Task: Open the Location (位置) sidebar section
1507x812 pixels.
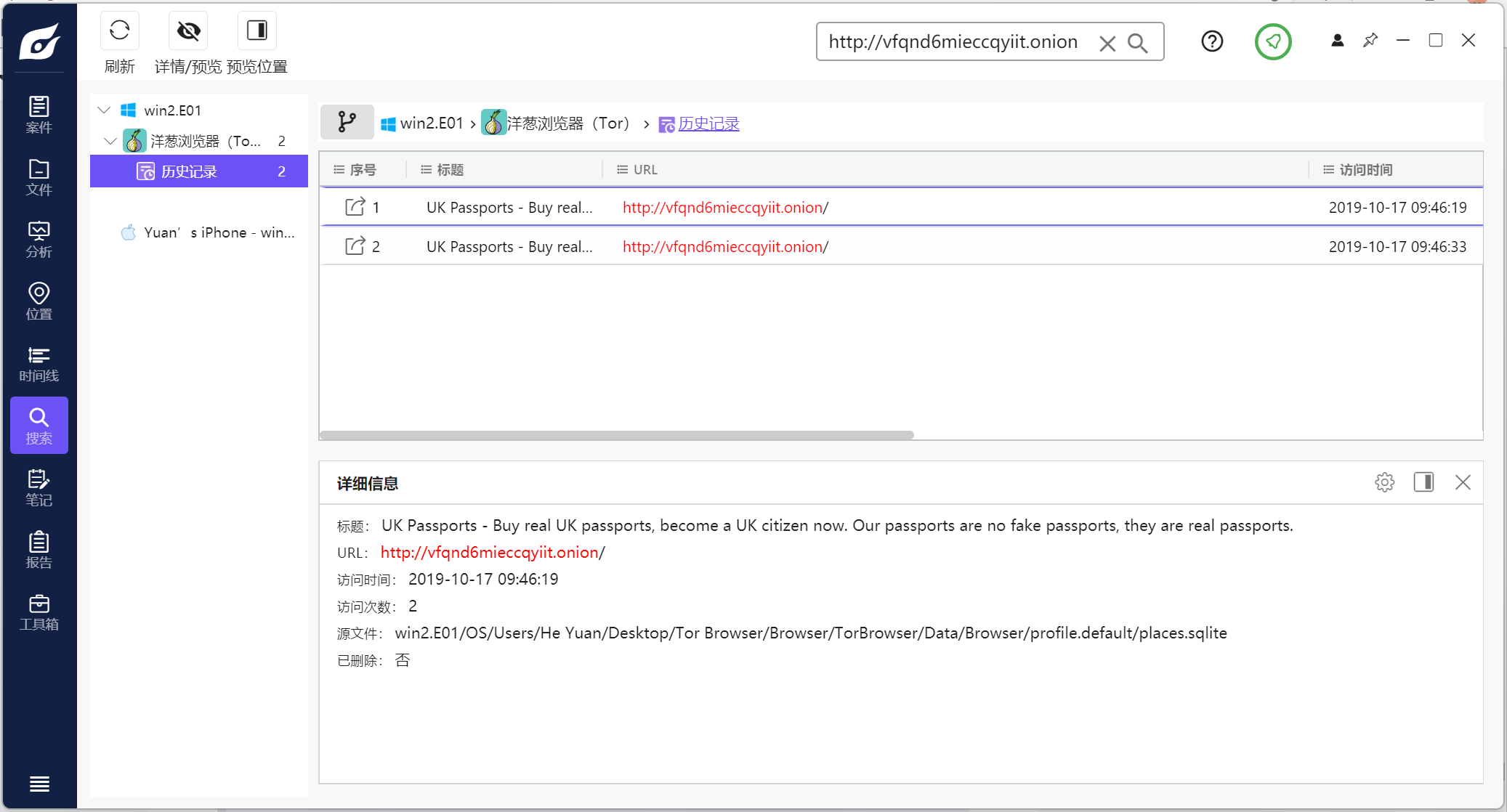Action: coord(39,301)
